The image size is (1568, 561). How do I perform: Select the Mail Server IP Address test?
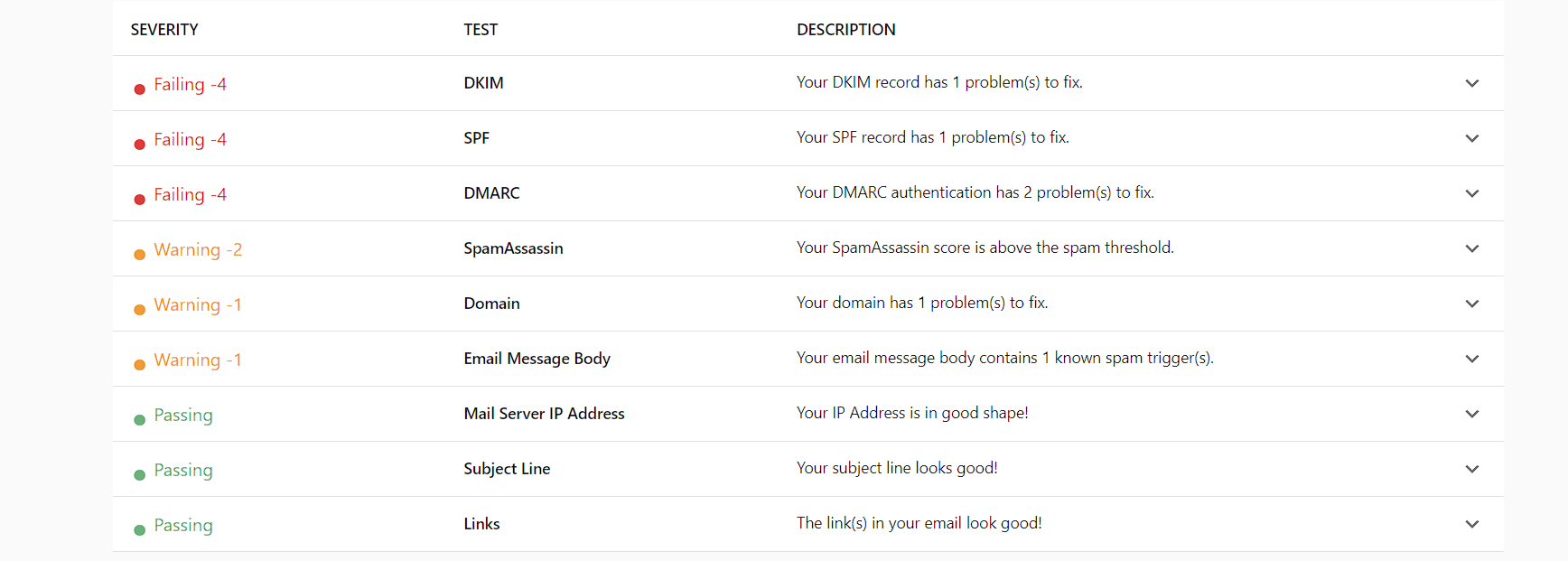(x=544, y=414)
